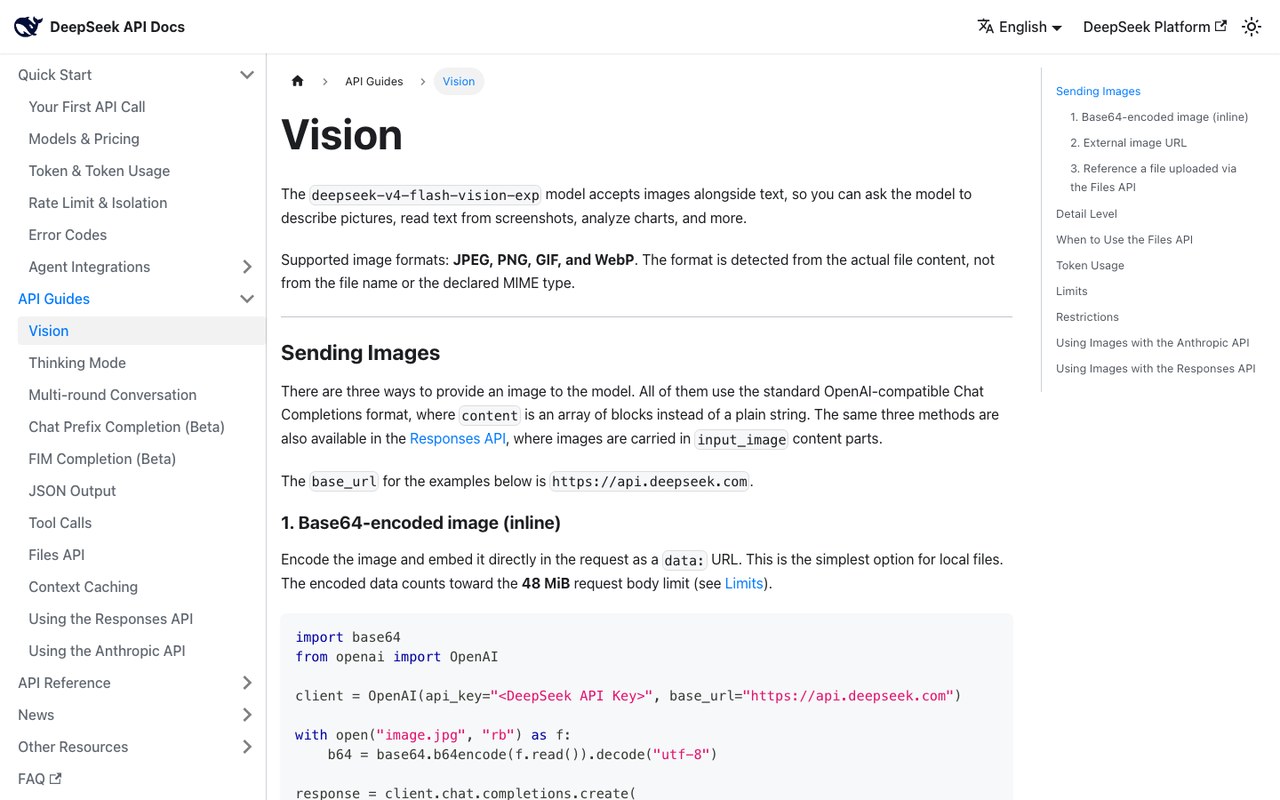Open Chat Prefix Completion (Beta) guide
Viewport: 1280px width, 800px height.
click(x=127, y=427)
